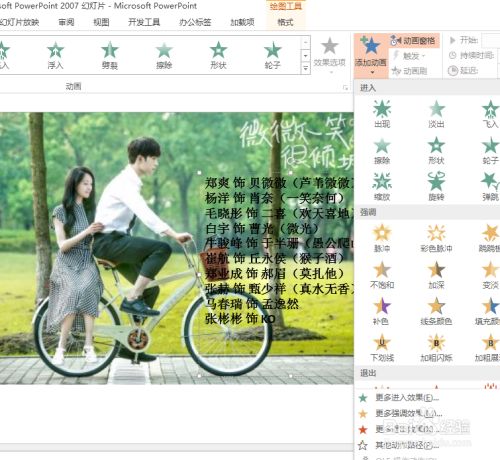Select 下划线 emphasis effect
The height and width of the screenshot is (460, 500).
coord(382,348)
